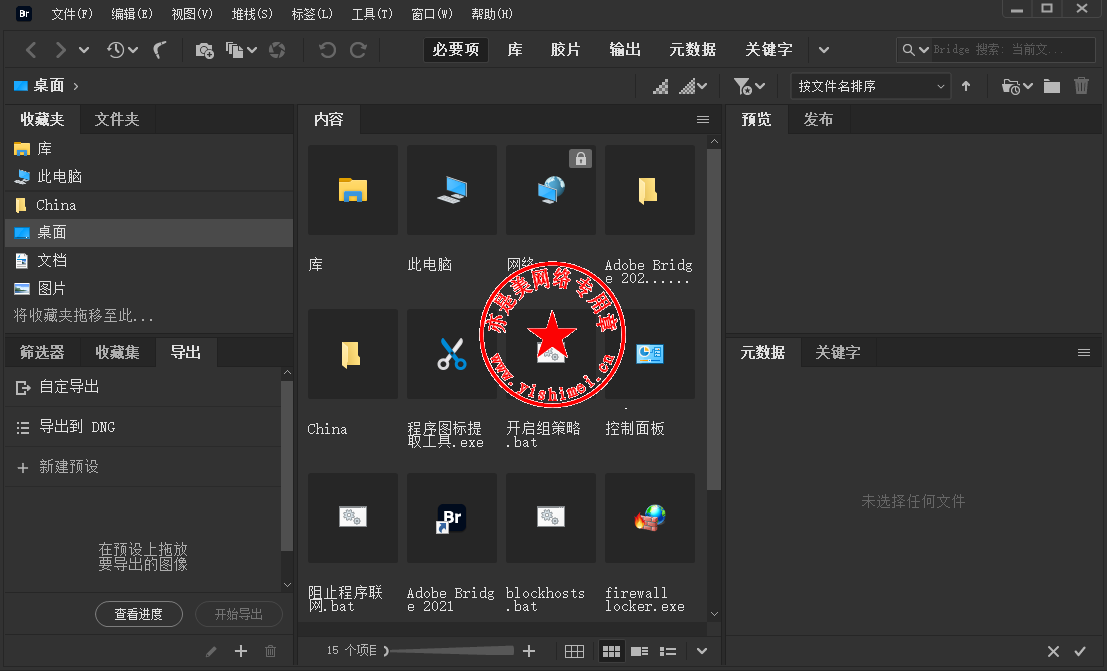Open the 关键字 panel tab
Image resolution: width=1107 pixels, height=671 pixels.
(838, 352)
